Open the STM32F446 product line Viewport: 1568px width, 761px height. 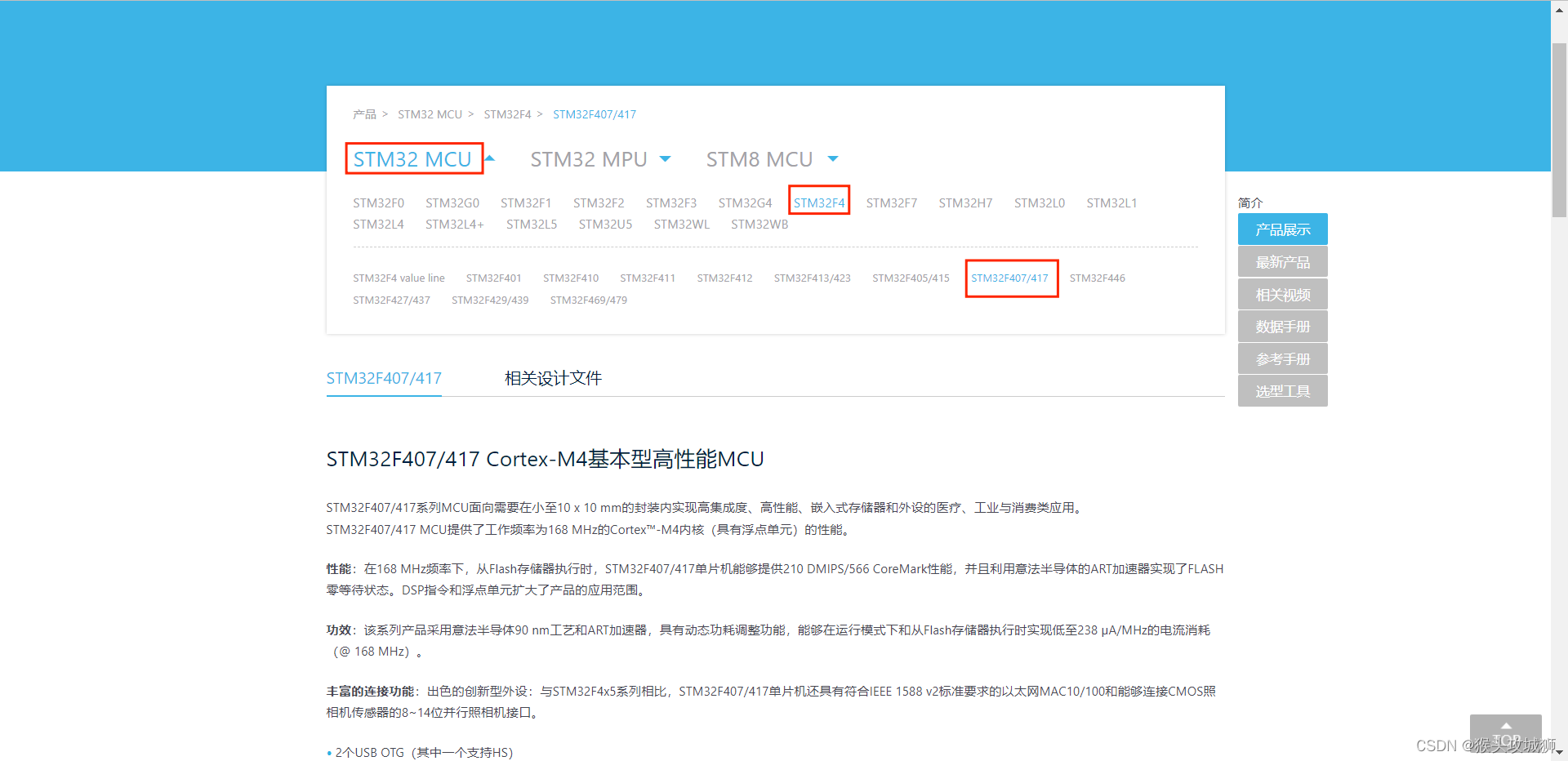pos(1098,278)
